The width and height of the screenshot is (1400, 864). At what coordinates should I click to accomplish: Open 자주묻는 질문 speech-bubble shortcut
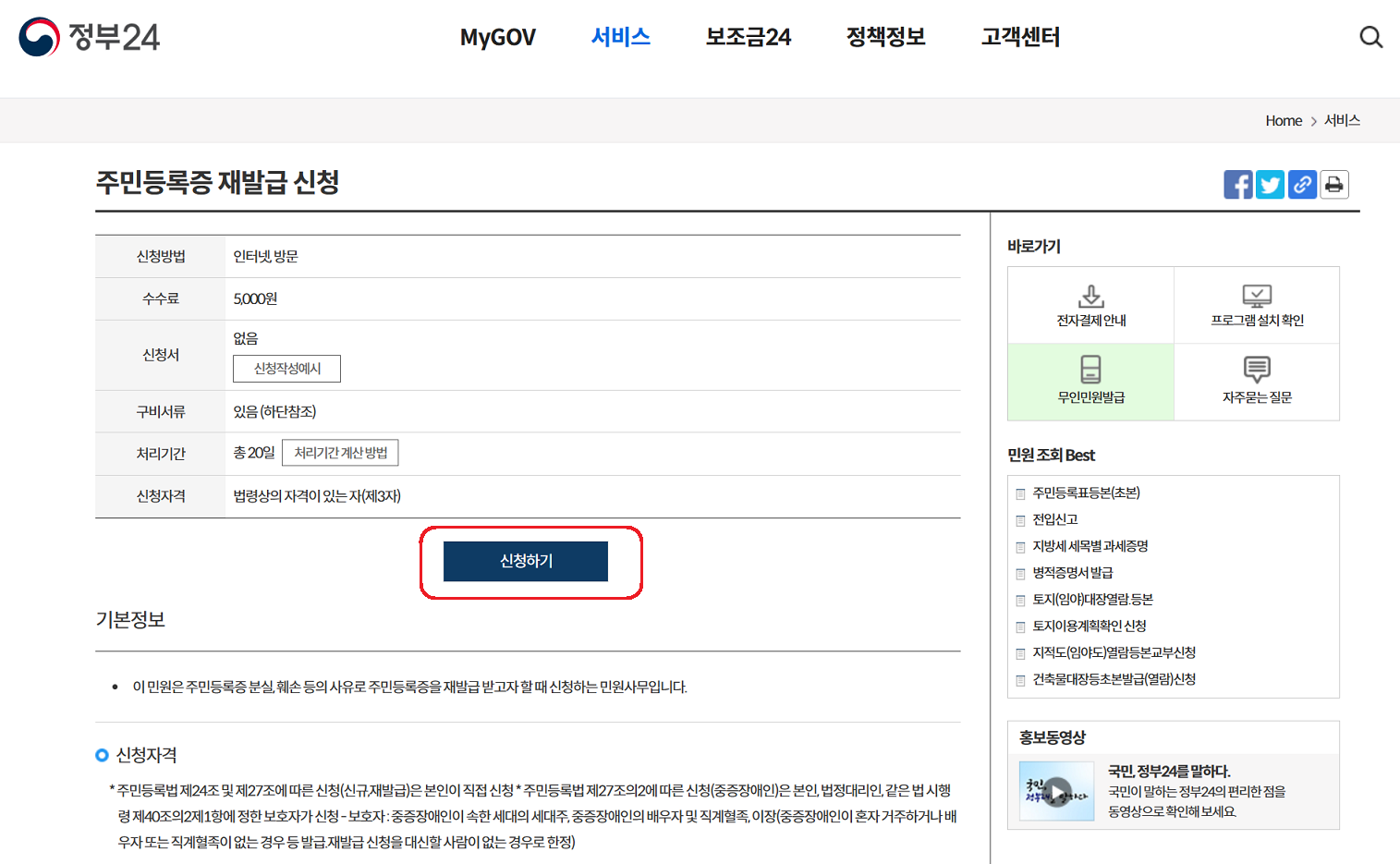1257,382
